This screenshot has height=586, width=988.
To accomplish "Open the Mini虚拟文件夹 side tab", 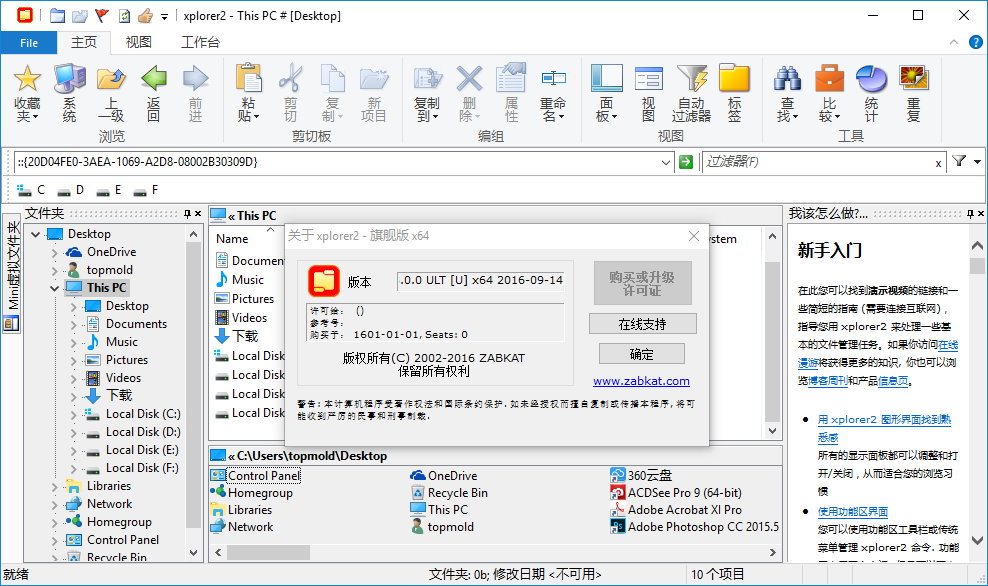I will click(x=12, y=272).
